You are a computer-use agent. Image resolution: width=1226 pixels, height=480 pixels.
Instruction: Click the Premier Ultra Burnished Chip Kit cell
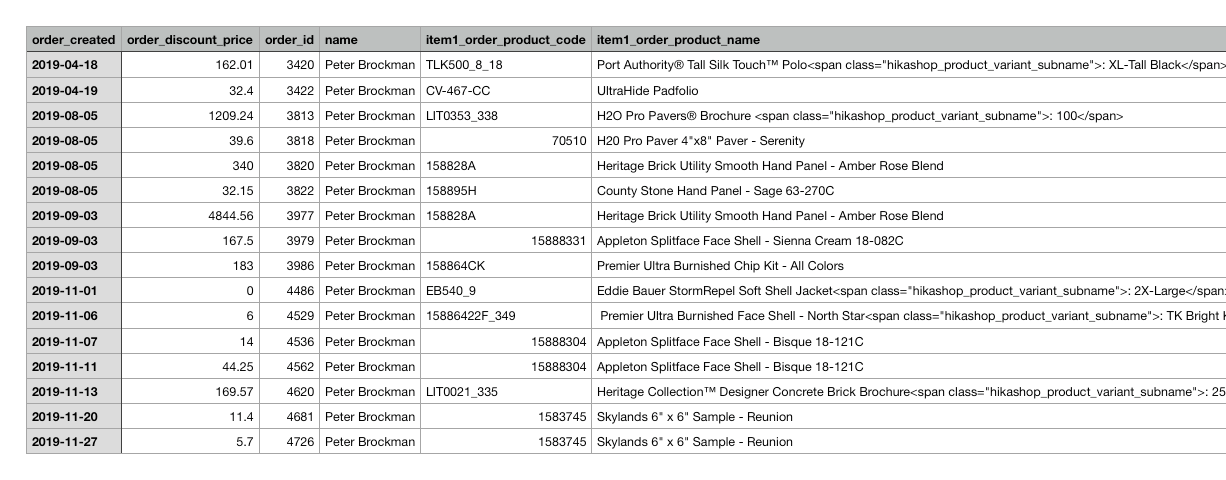pos(908,266)
